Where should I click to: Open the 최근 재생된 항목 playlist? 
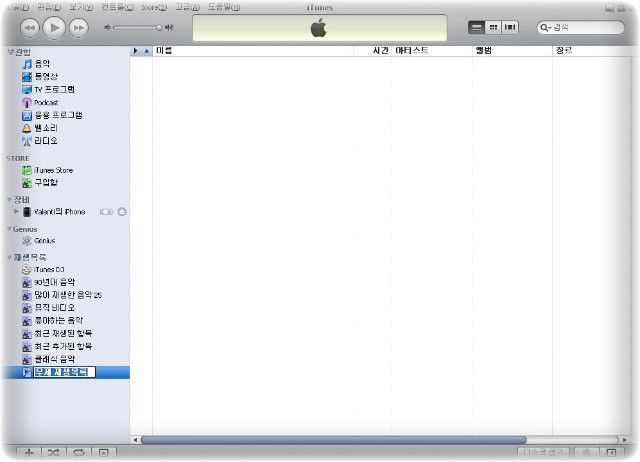(65, 333)
